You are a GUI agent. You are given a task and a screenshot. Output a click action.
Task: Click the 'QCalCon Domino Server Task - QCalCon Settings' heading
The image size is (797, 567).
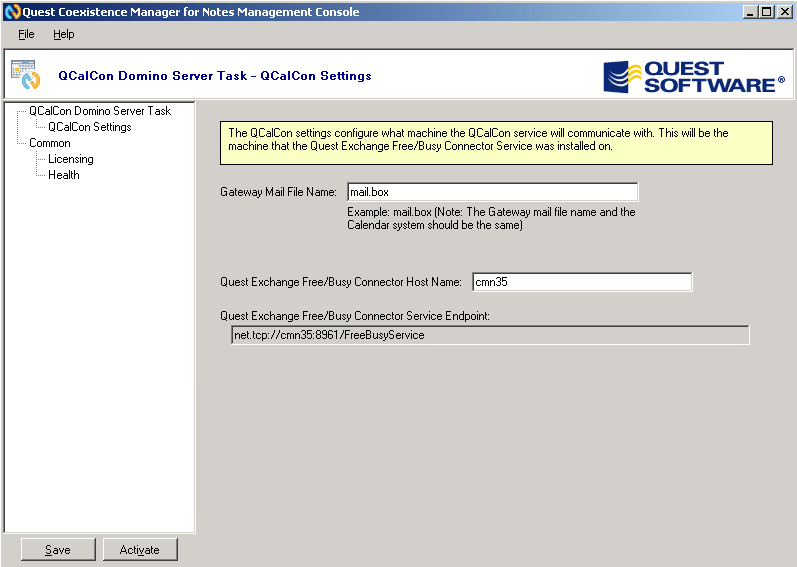click(x=214, y=76)
